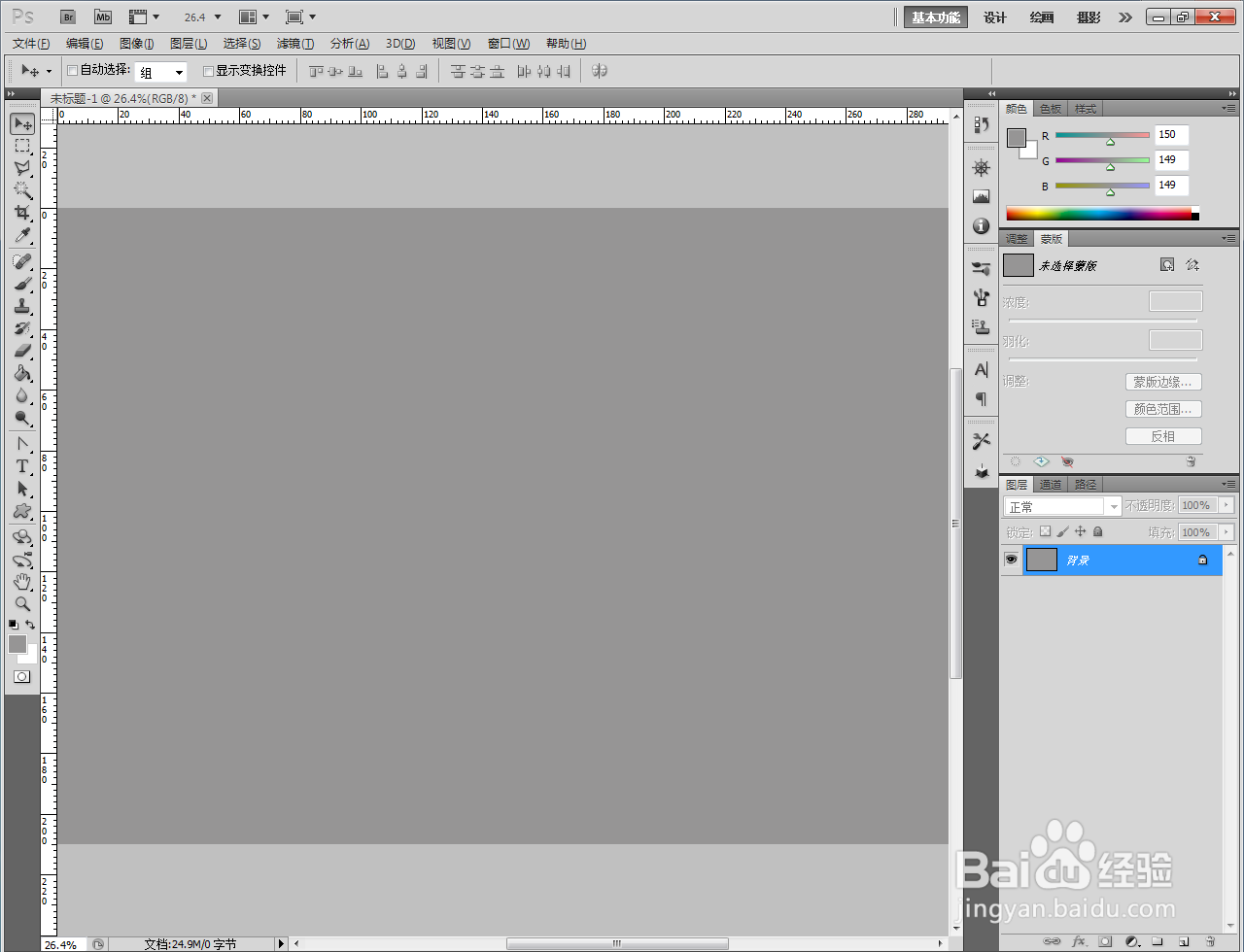This screenshot has width=1244, height=952.
Task: Open the Character panel icon
Action: tap(981, 370)
